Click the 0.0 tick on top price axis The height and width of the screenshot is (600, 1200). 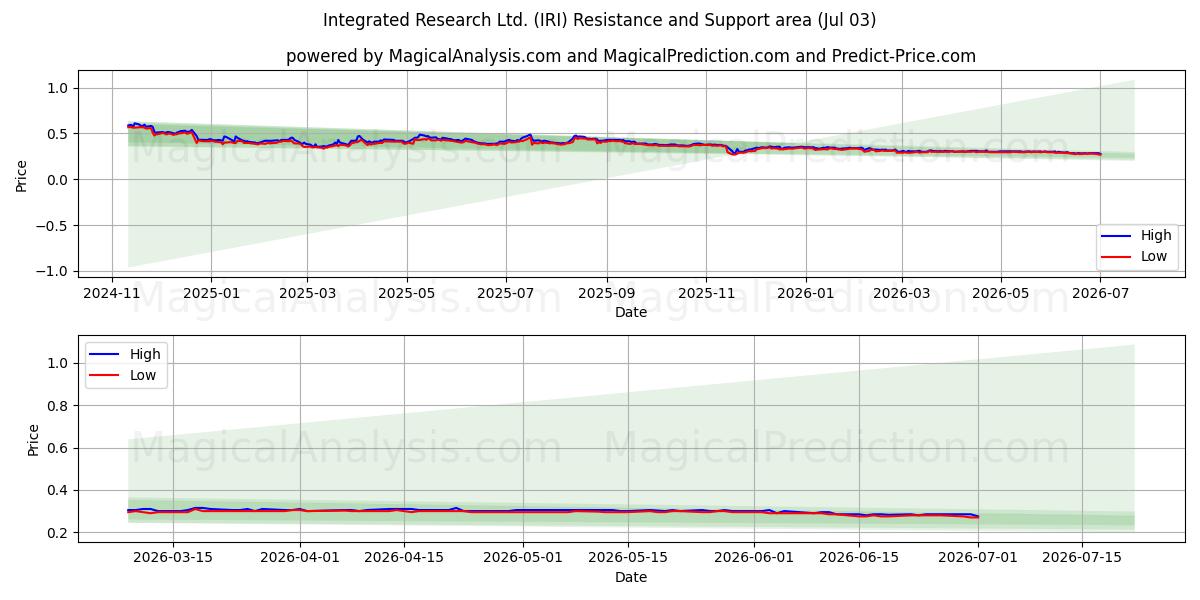point(58,180)
